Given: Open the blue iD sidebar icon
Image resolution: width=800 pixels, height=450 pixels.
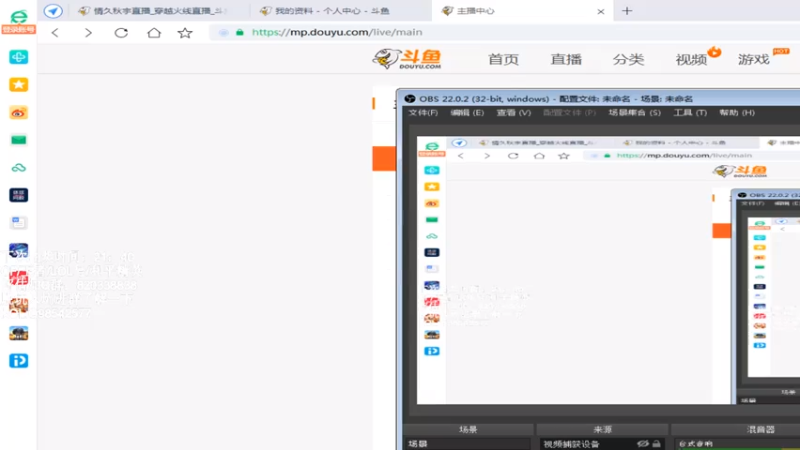Looking at the screenshot, I should tap(18, 361).
